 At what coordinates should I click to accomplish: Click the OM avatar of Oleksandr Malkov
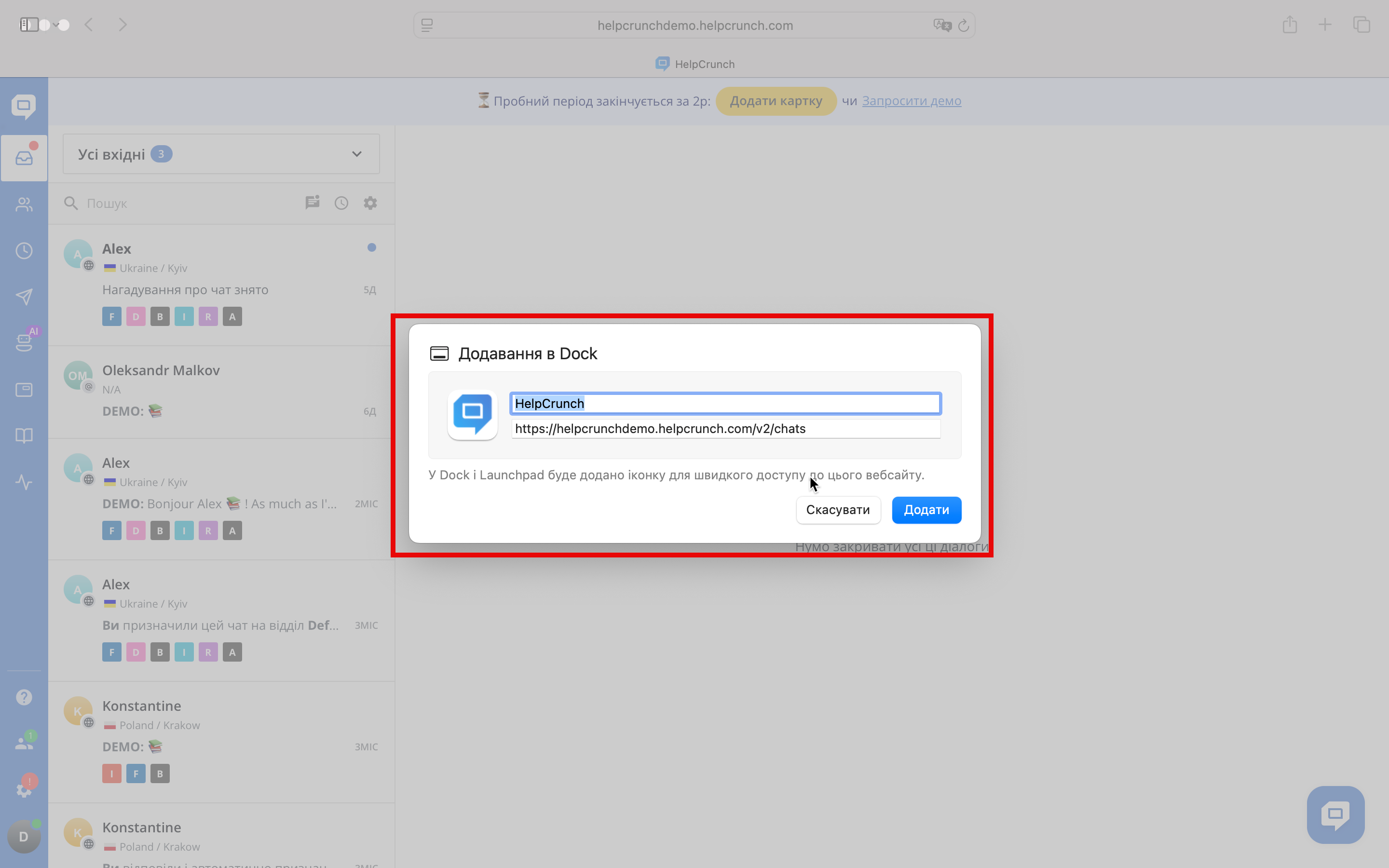(x=78, y=376)
